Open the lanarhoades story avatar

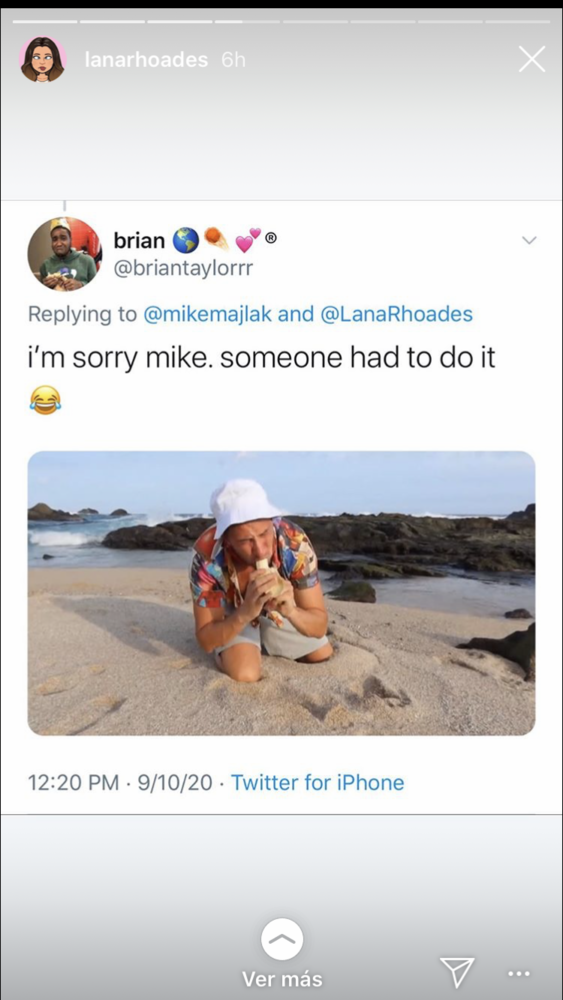pos(43,59)
